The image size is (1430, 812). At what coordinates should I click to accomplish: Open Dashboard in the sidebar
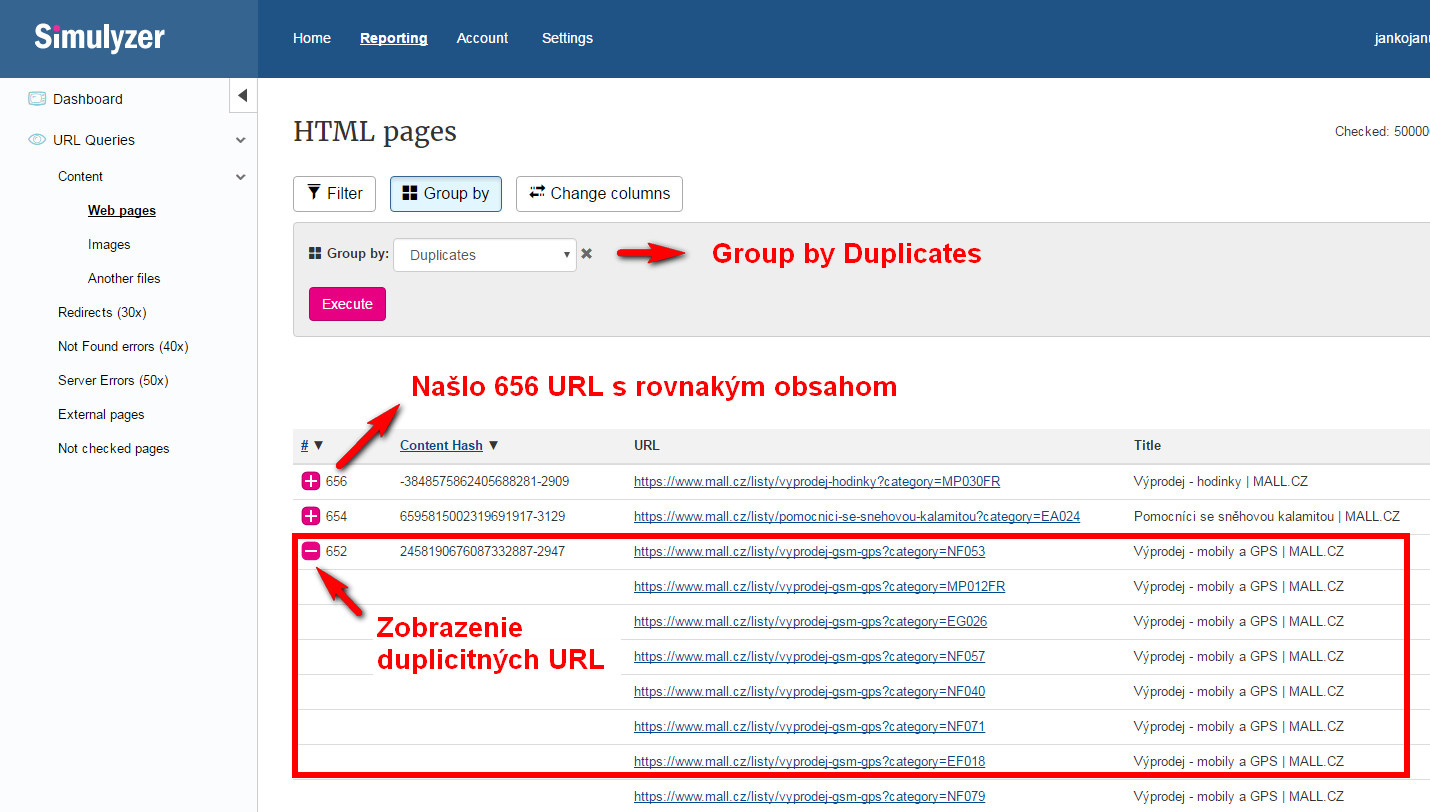pyautogui.click(x=88, y=99)
